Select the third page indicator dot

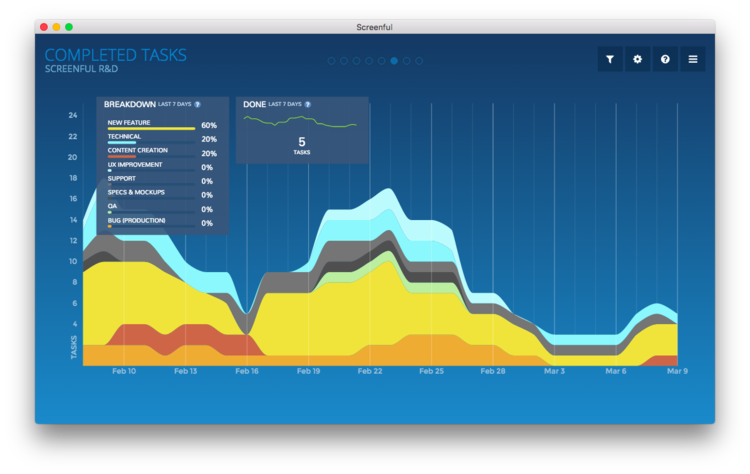pos(356,61)
